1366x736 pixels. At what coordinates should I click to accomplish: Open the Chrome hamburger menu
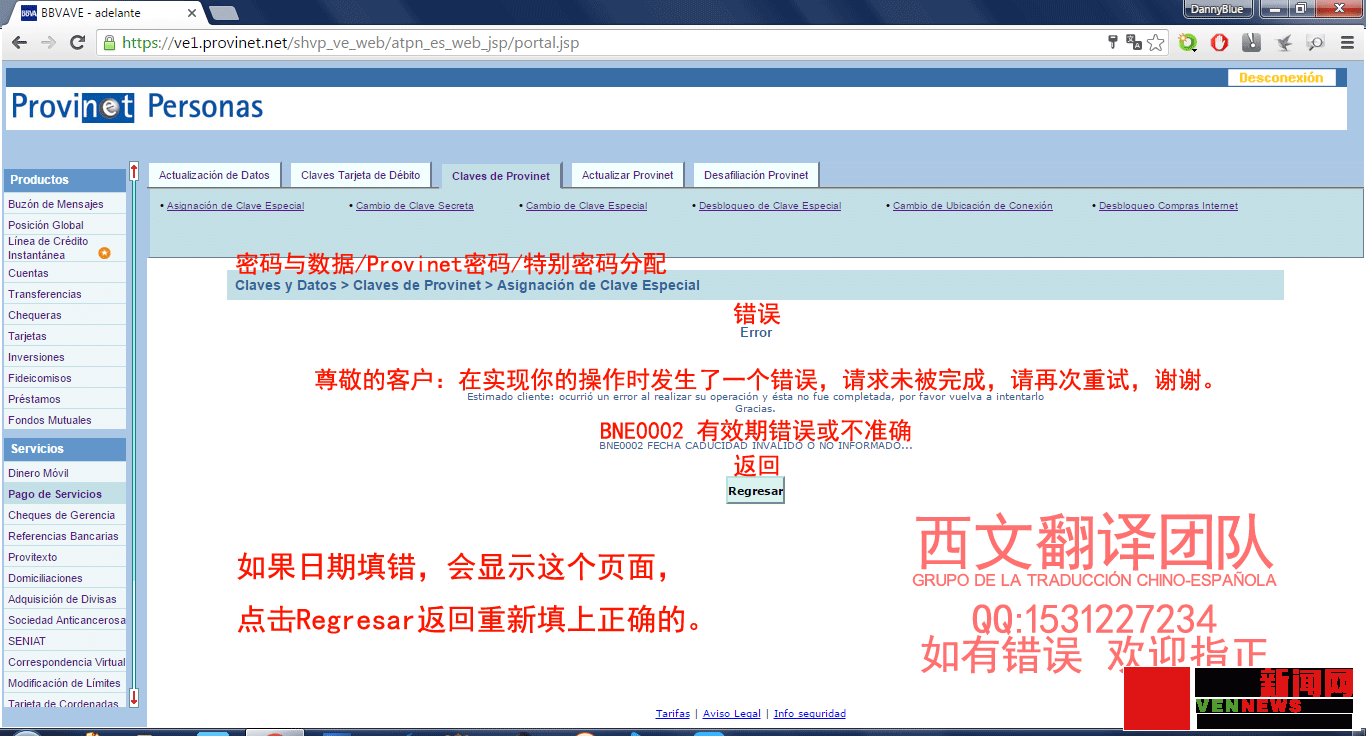(x=1346, y=43)
